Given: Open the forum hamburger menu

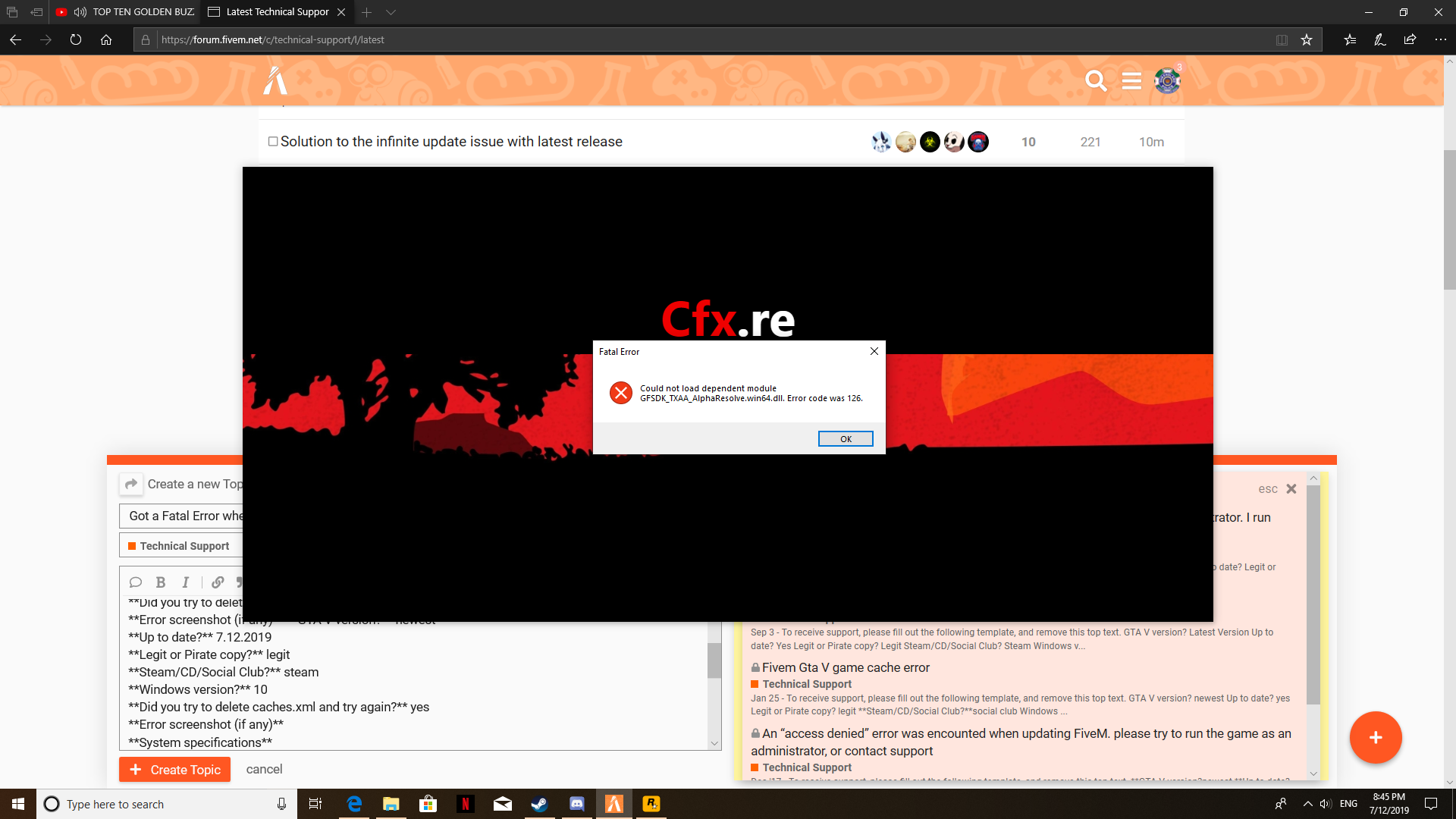Looking at the screenshot, I should (x=1131, y=80).
